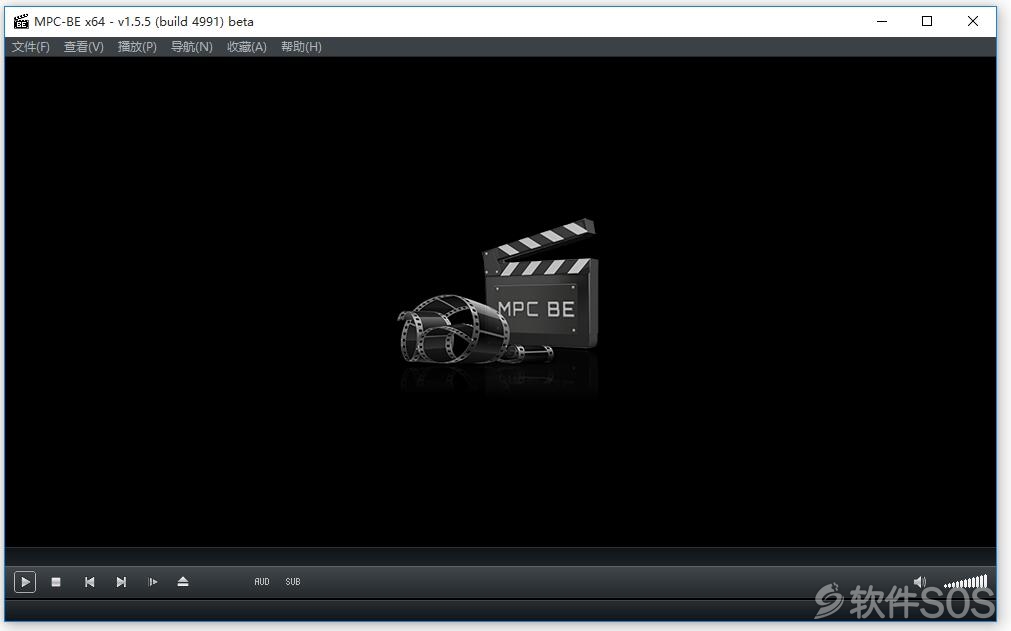Viewport: 1011px width, 631px height.
Task: Minimize the MPC-BE window
Action: tap(882, 21)
